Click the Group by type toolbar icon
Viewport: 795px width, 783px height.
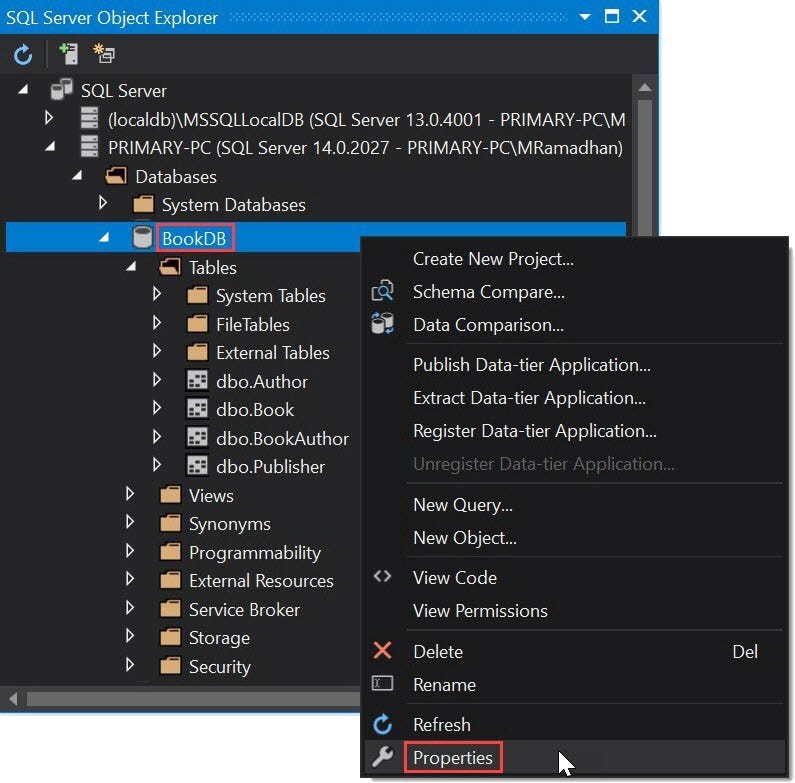104,54
